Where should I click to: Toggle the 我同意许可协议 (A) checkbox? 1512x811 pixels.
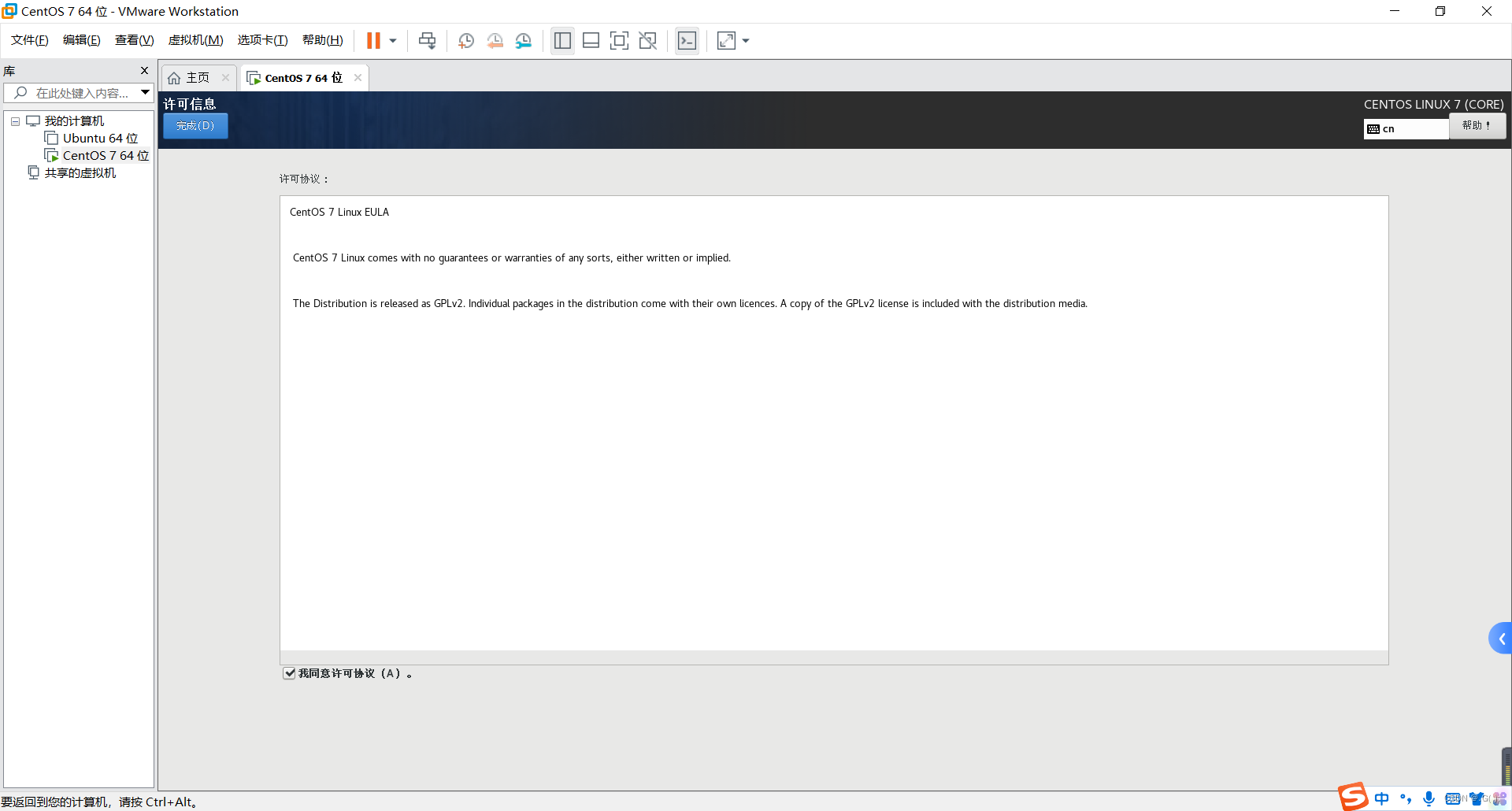click(290, 673)
